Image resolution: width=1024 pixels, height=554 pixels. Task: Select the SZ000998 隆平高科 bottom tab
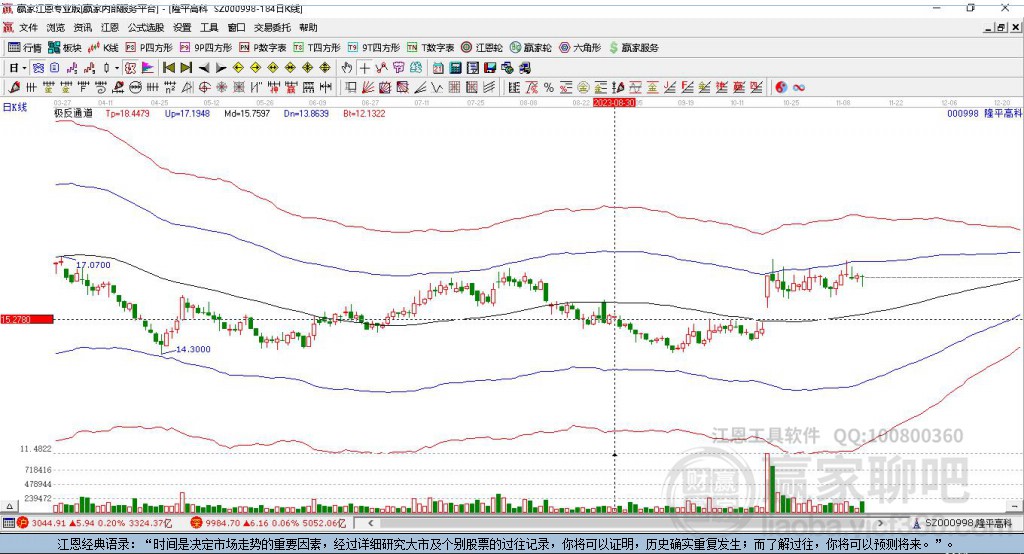[964, 523]
